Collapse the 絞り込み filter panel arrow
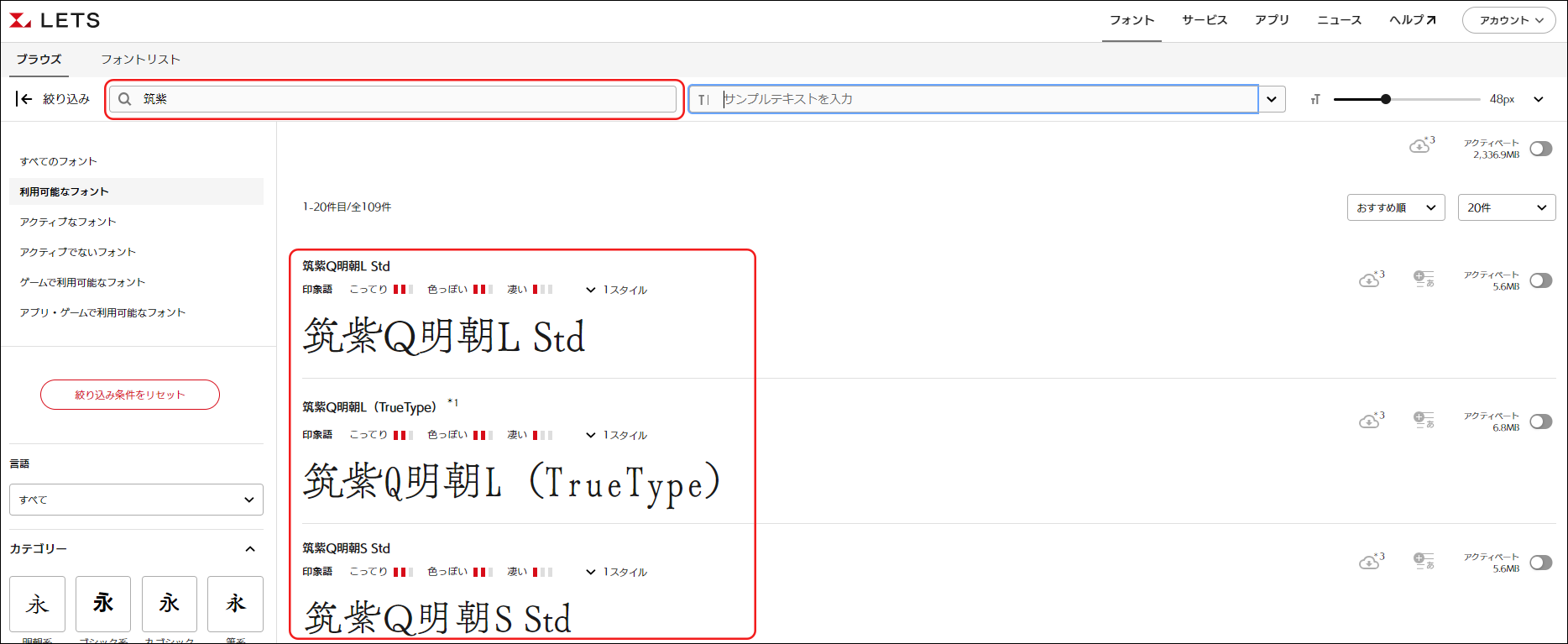This screenshot has width=1568, height=644. pyautogui.click(x=24, y=99)
